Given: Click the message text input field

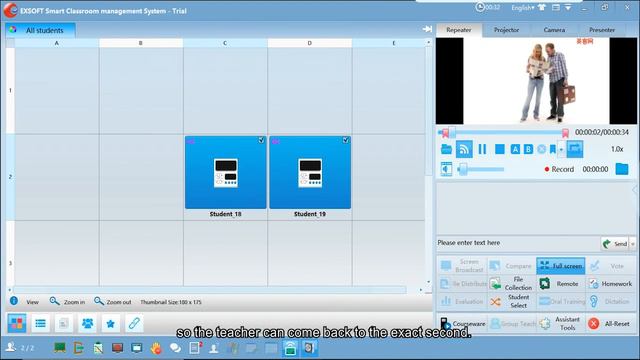Looking at the screenshot, I should (x=518, y=243).
